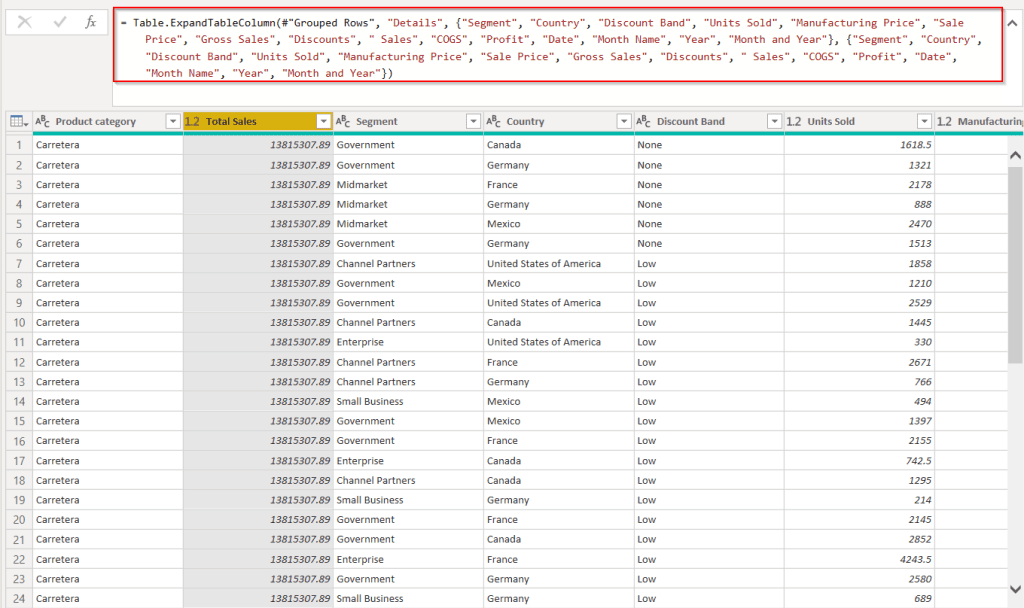The width and height of the screenshot is (1024, 608).
Task: Cancel formula edit with X icon
Action: pyautogui.click(x=24, y=22)
